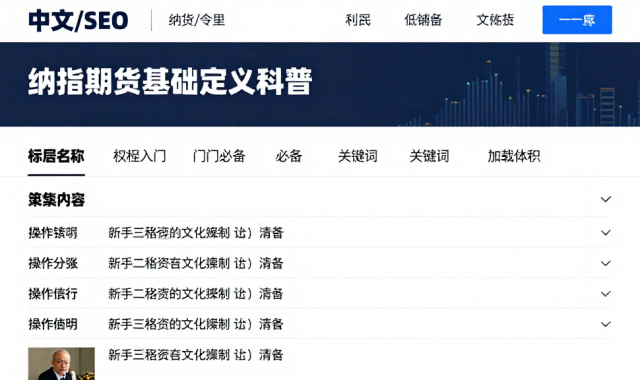Expand the 操作分张 row chevron
Screen dimensions: 640x380
[606, 263]
